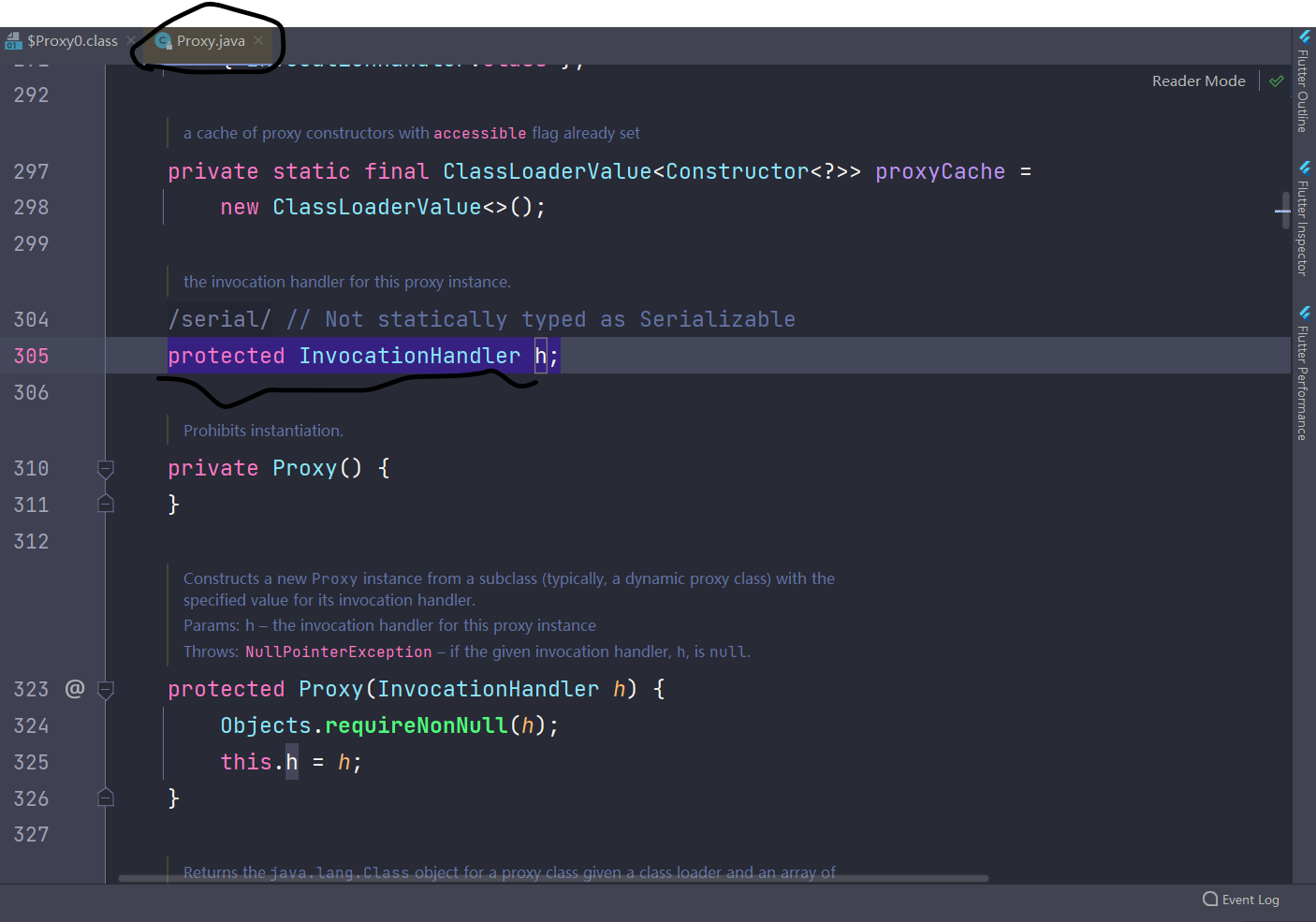Click ClassLoaderValue on line 298
Viewport: 1316px width, 922px height.
tap(376, 207)
